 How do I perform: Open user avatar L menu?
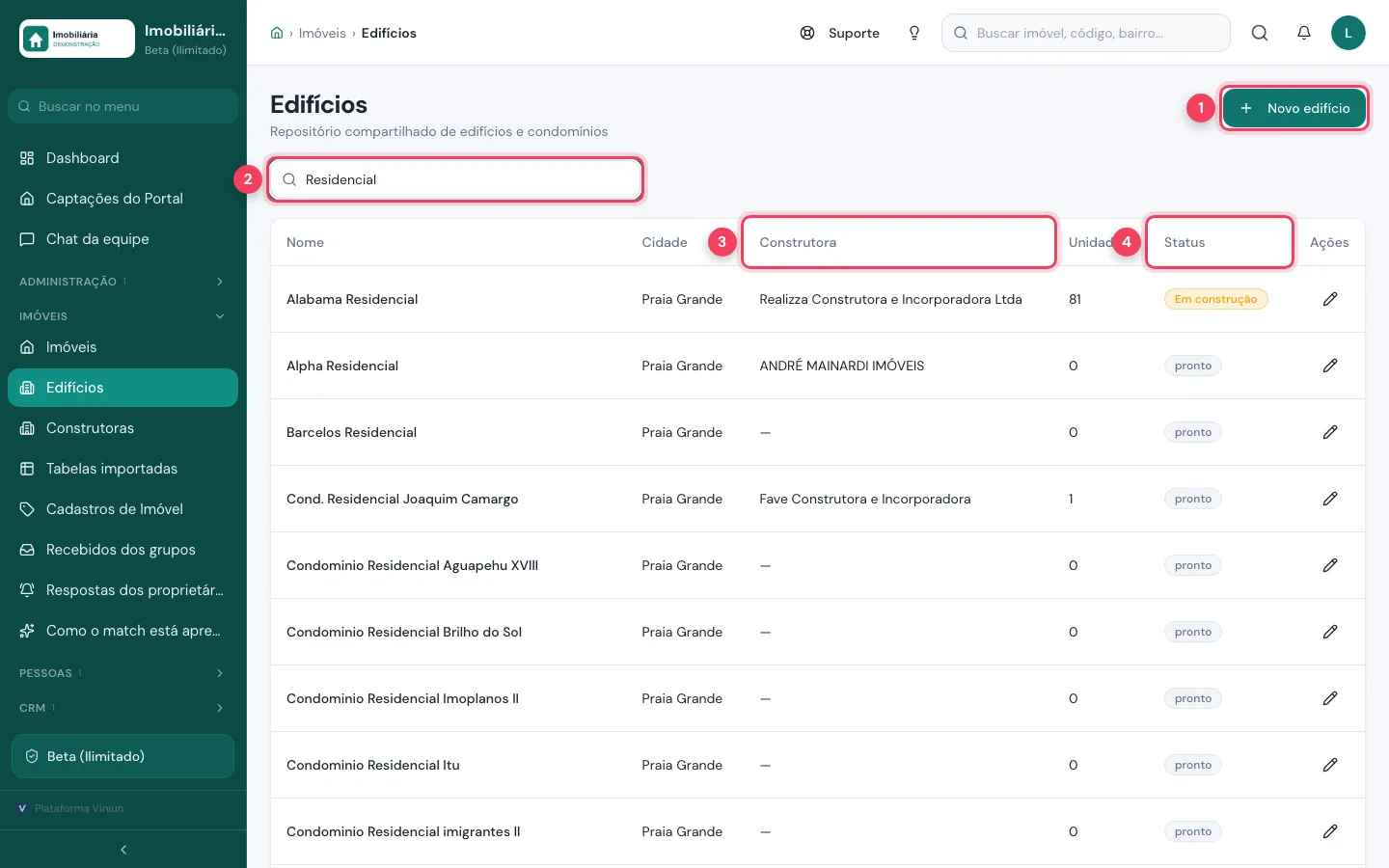click(1348, 33)
